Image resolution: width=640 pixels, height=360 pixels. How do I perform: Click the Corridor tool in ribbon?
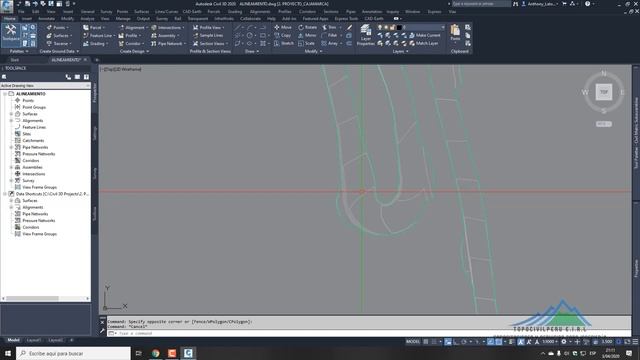[x=131, y=43]
